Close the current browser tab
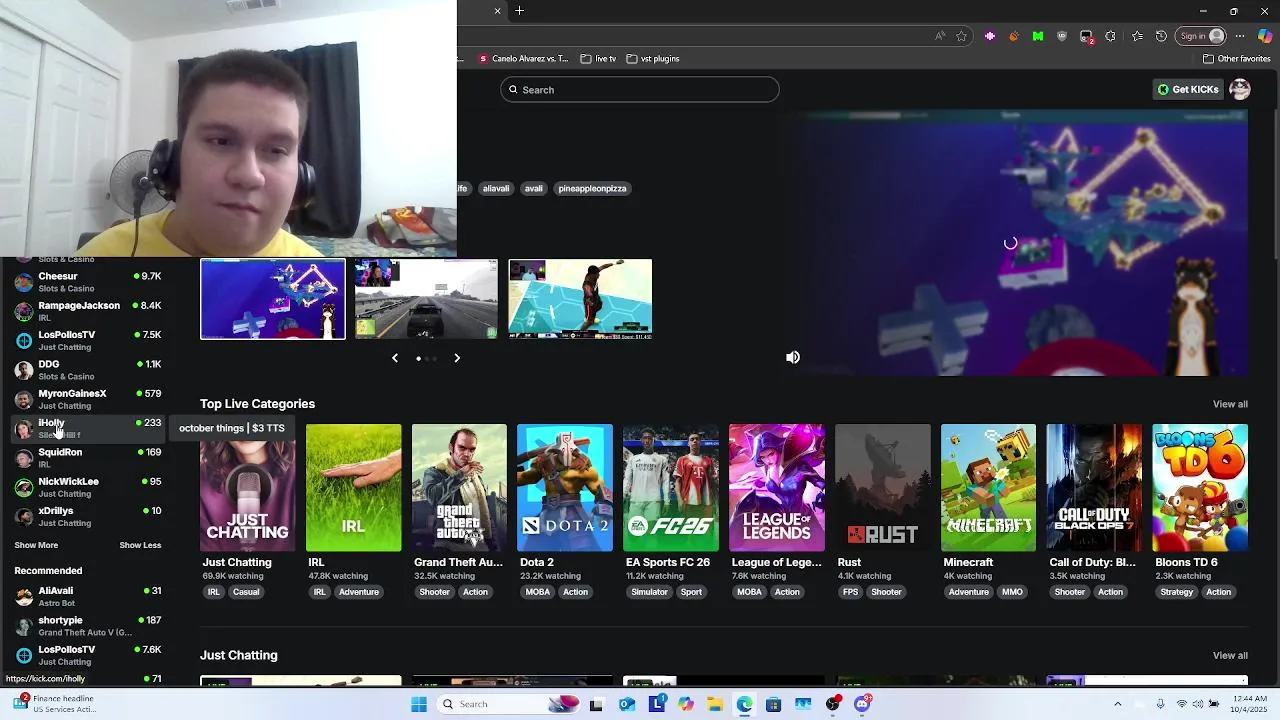The height and width of the screenshot is (720, 1280). coord(497,11)
